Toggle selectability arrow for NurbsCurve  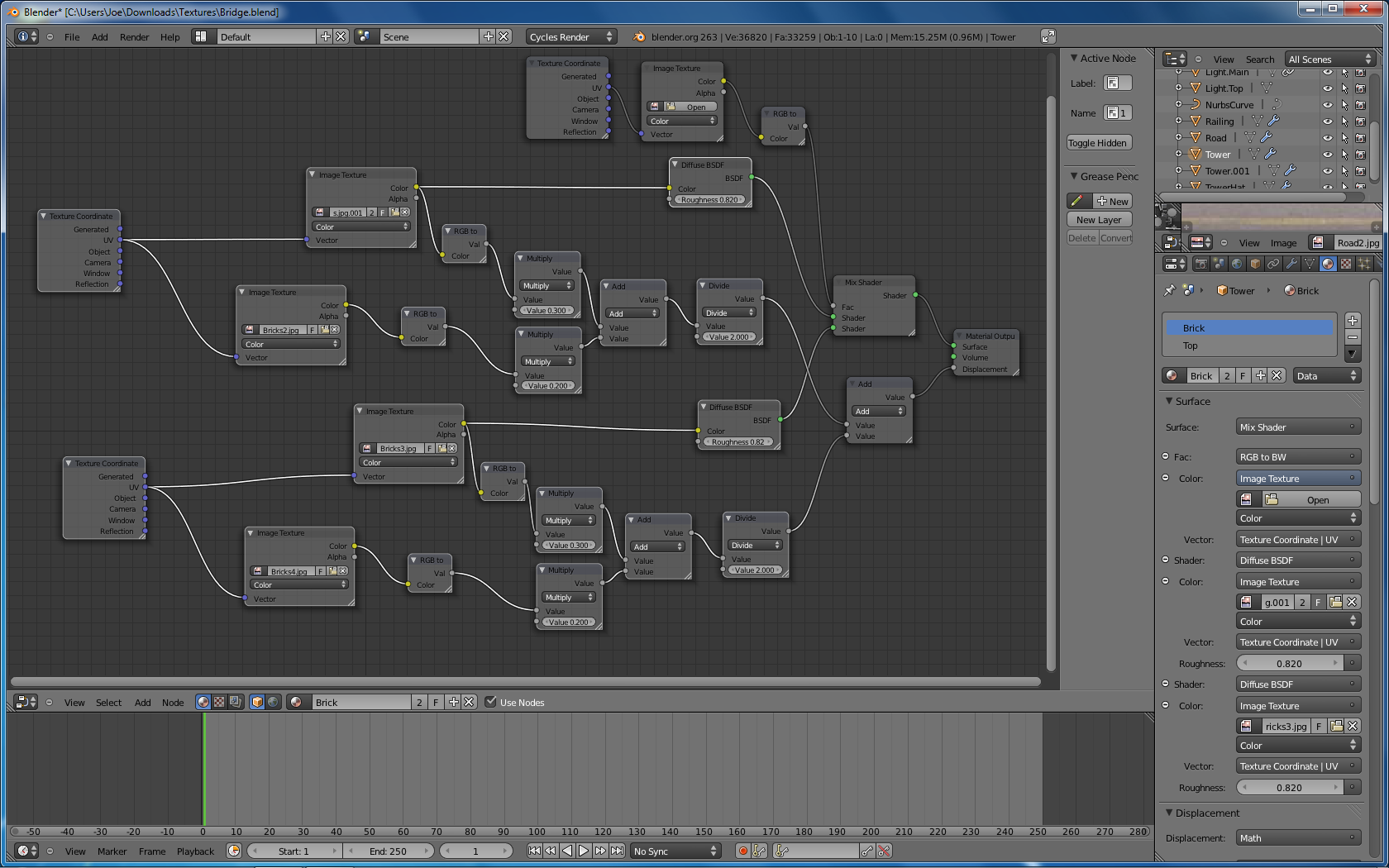point(1344,105)
